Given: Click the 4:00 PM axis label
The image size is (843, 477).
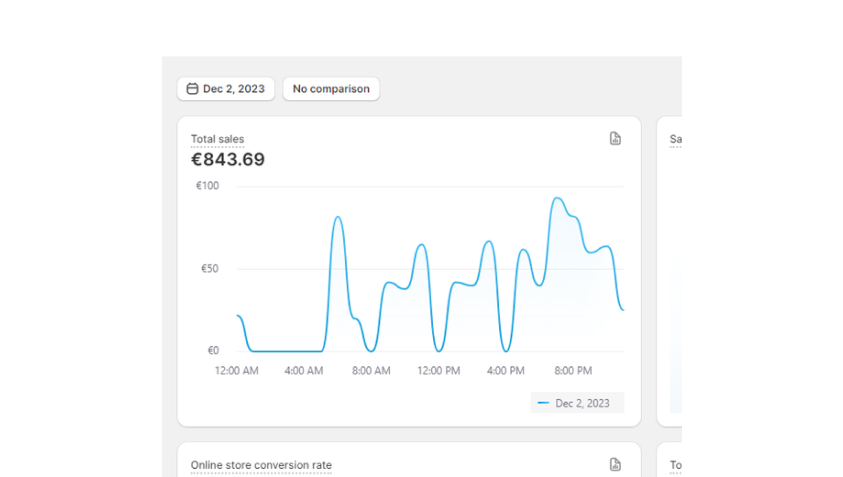Looking at the screenshot, I should point(505,371).
